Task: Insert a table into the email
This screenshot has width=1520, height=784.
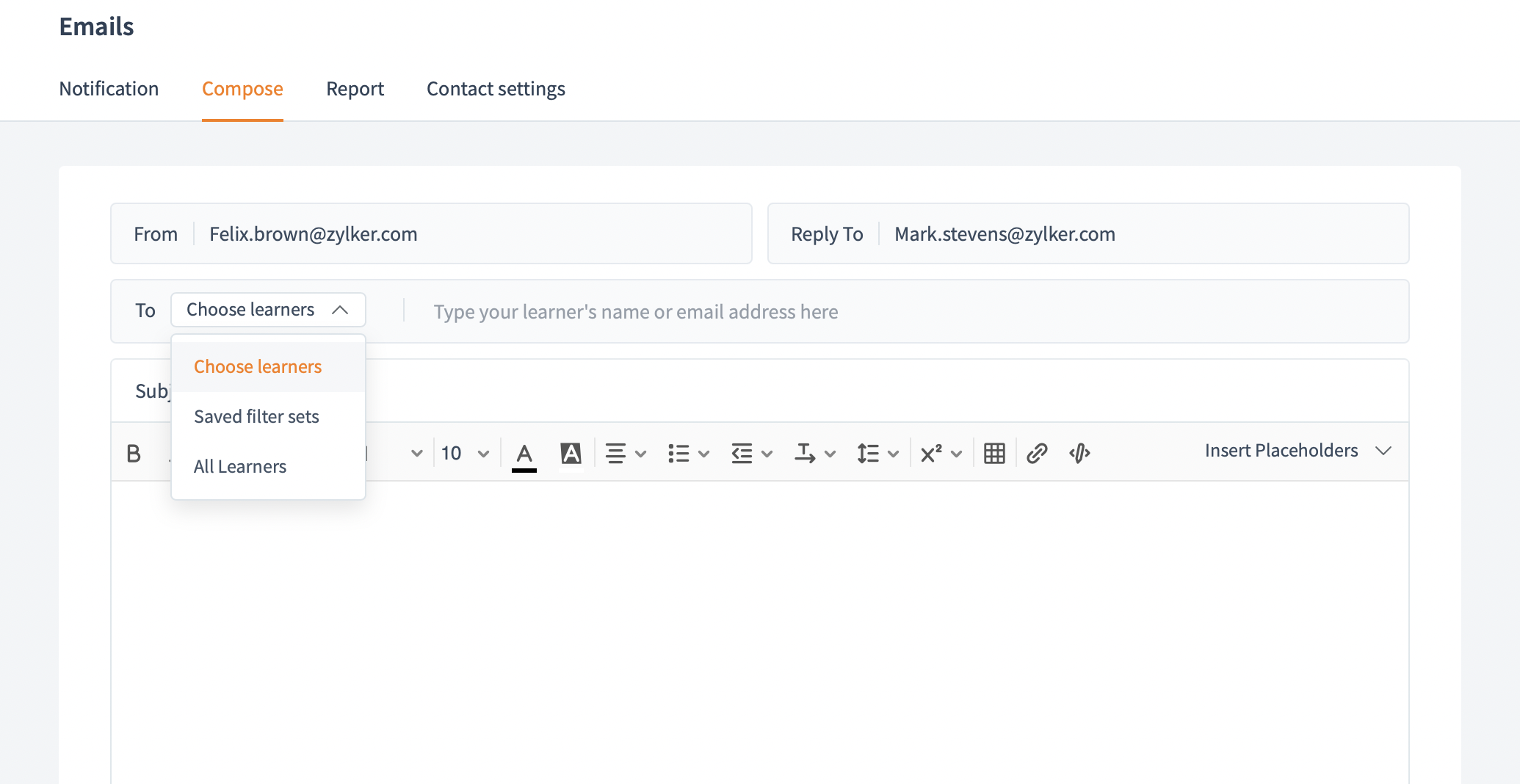Action: [x=994, y=454]
